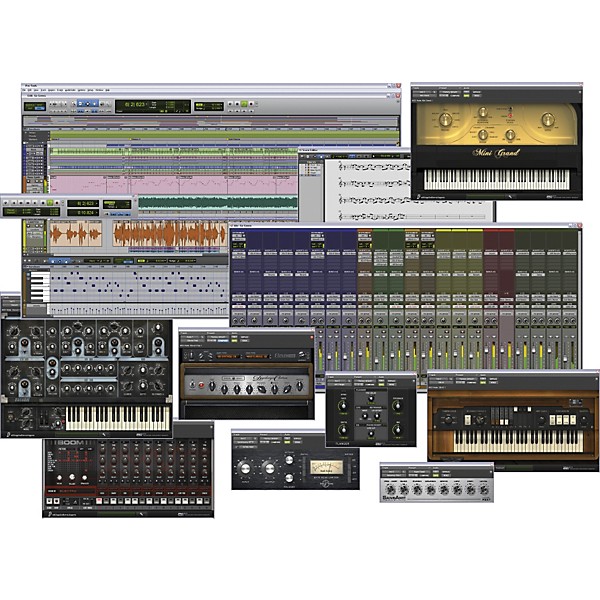Click sub counter 0:10.824 in Transport window

click(83, 212)
